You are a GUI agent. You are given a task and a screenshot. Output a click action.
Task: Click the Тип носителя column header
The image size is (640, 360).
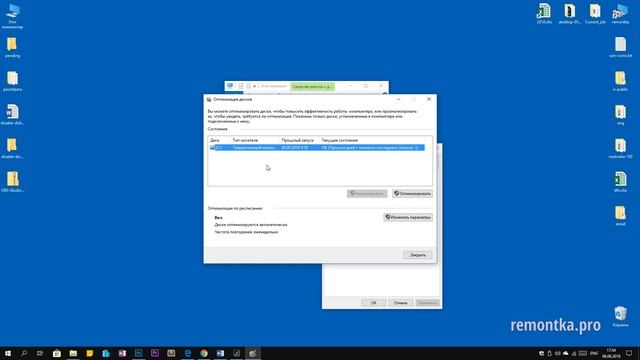245,140
